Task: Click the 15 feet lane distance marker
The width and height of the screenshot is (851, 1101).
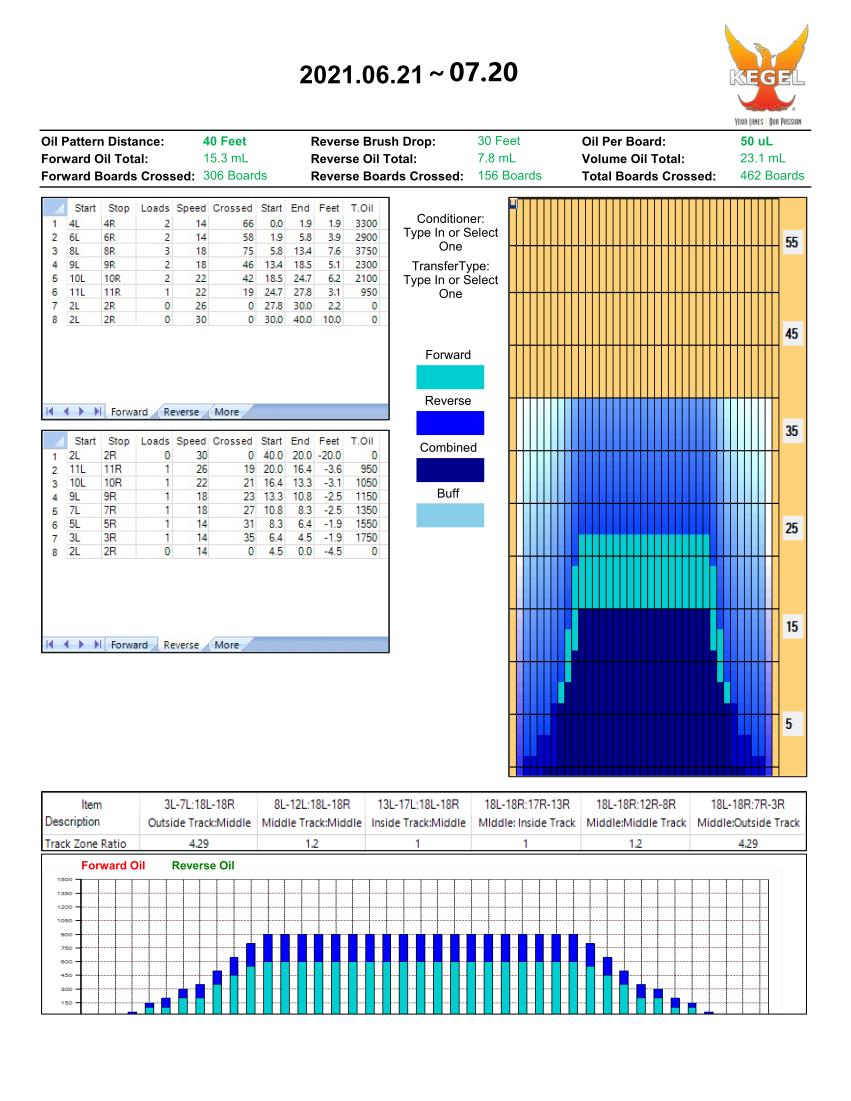Action: click(x=791, y=626)
